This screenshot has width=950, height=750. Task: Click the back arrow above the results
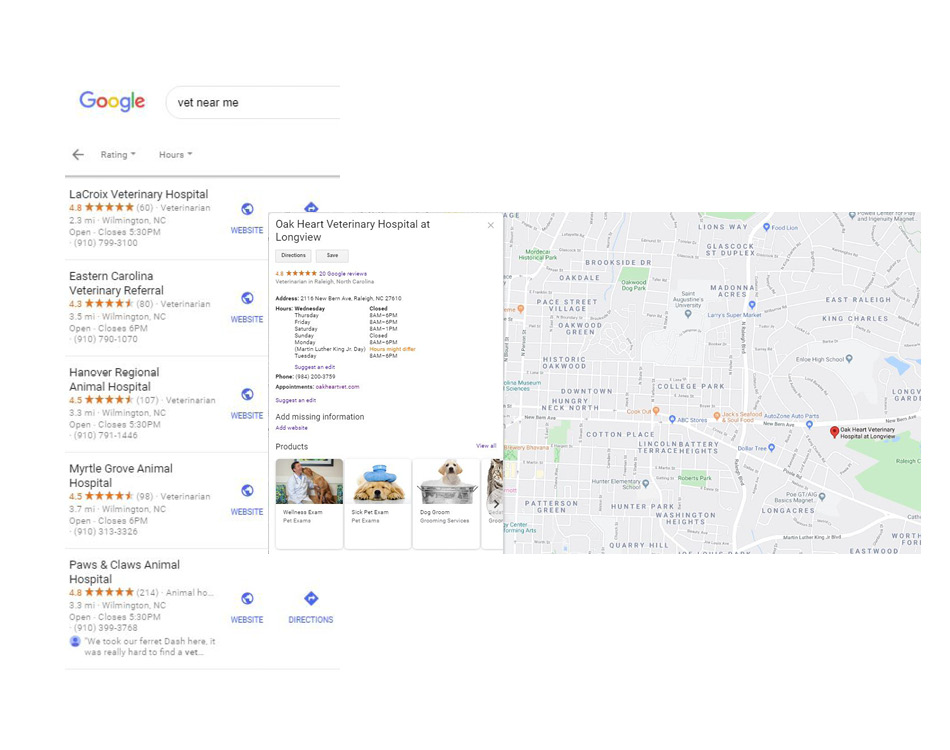78,154
